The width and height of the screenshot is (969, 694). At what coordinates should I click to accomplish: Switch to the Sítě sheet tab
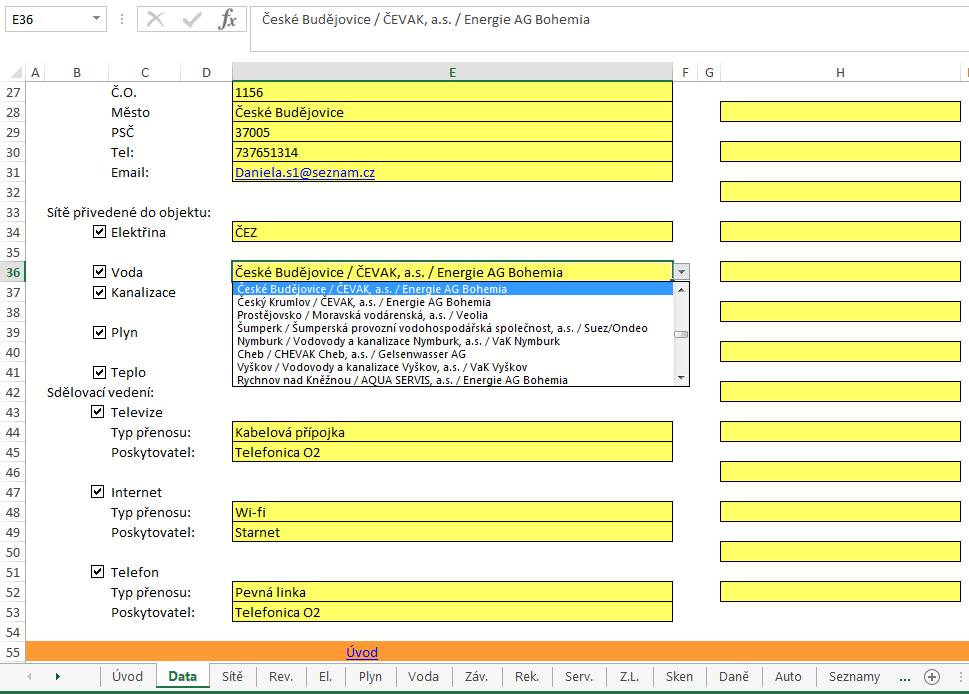232,677
